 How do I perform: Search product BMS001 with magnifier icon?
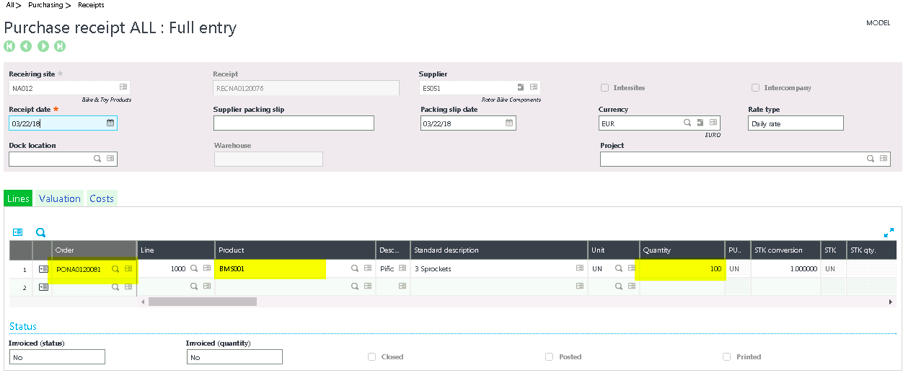(x=355, y=269)
